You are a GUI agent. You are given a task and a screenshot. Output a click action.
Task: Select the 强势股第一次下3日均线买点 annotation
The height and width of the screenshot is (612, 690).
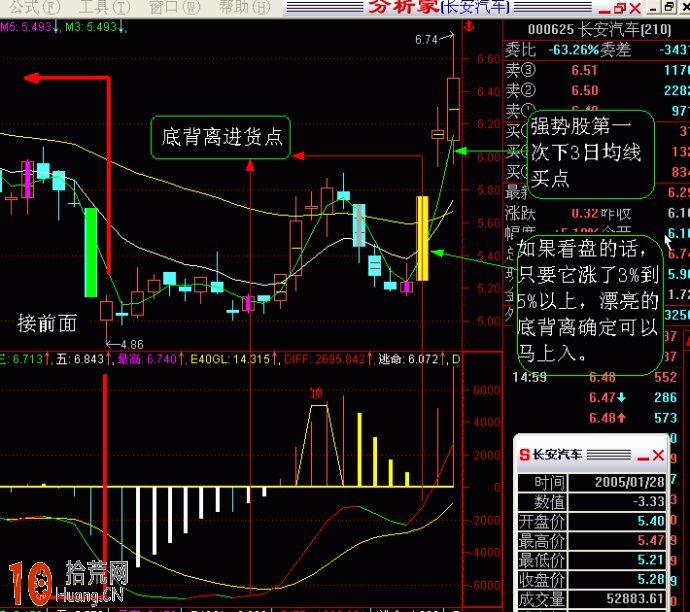tap(588, 153)
